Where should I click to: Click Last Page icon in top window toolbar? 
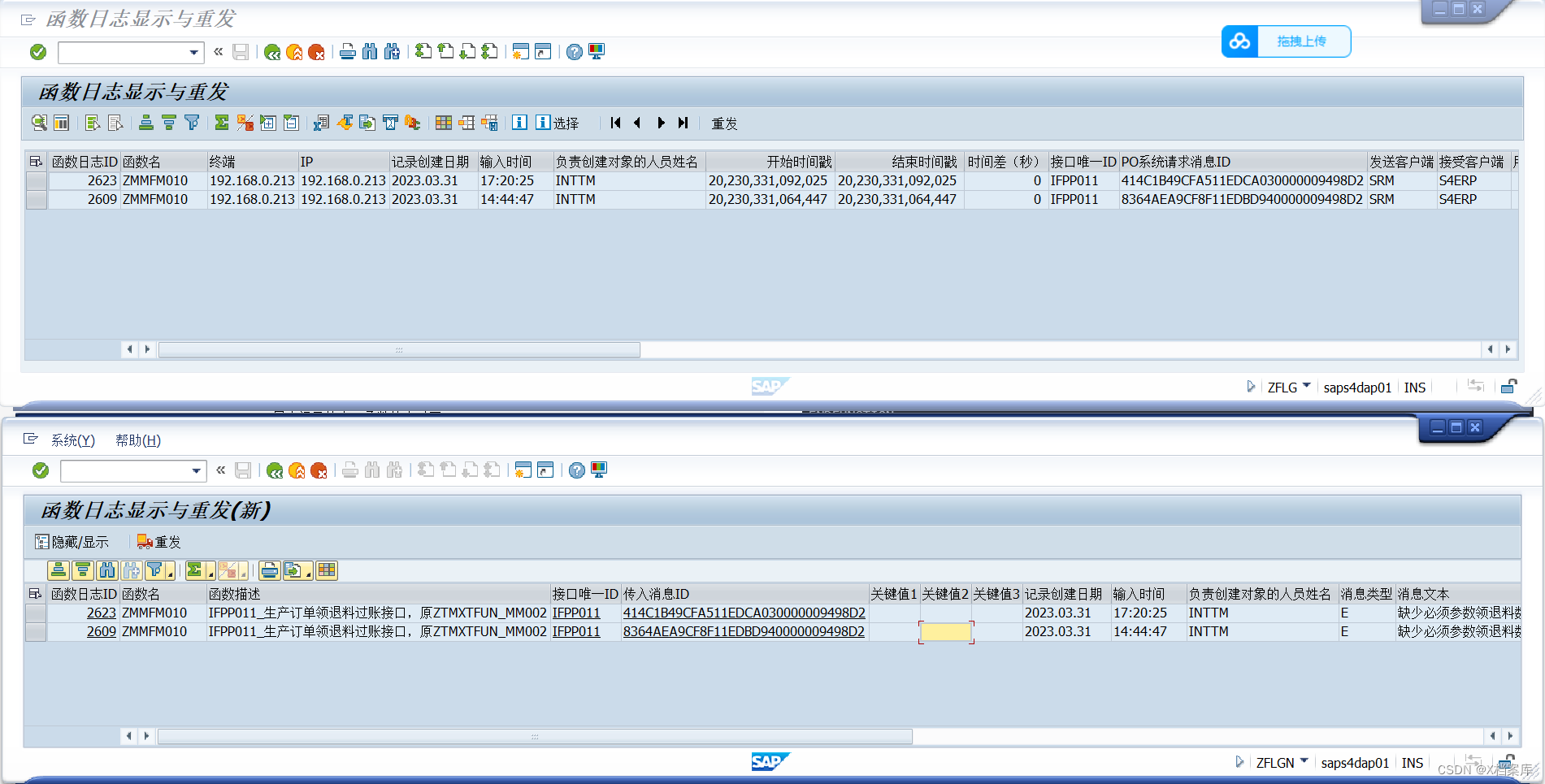pyautogui.click(x=489, y=52)
